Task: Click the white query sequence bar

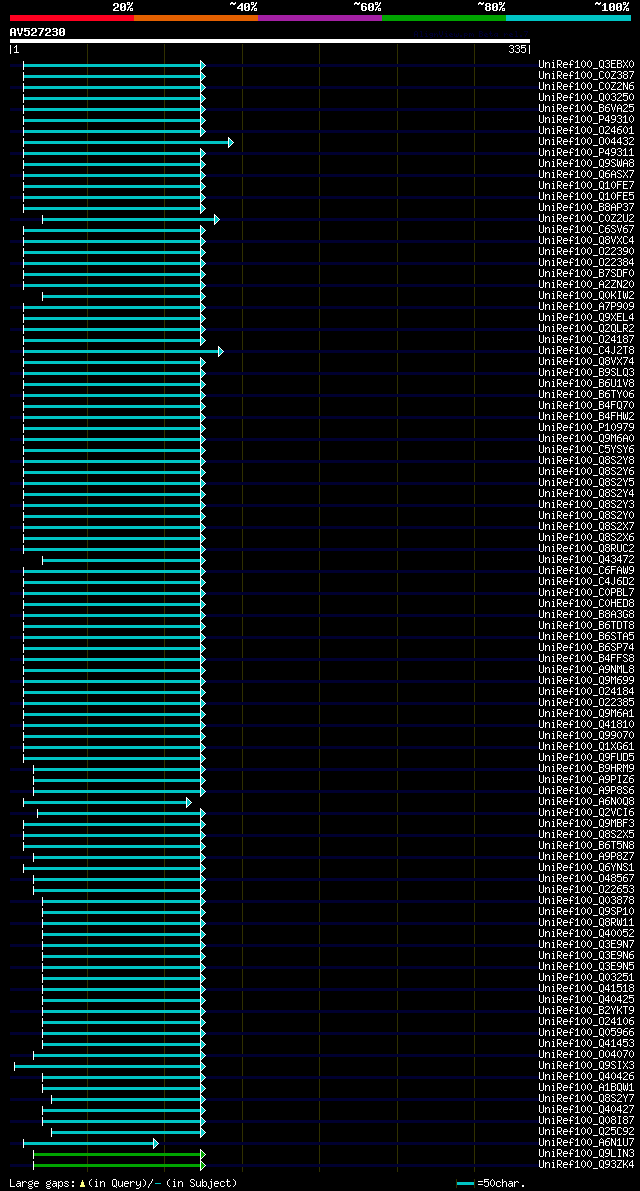Action: [x=270, y=41]
